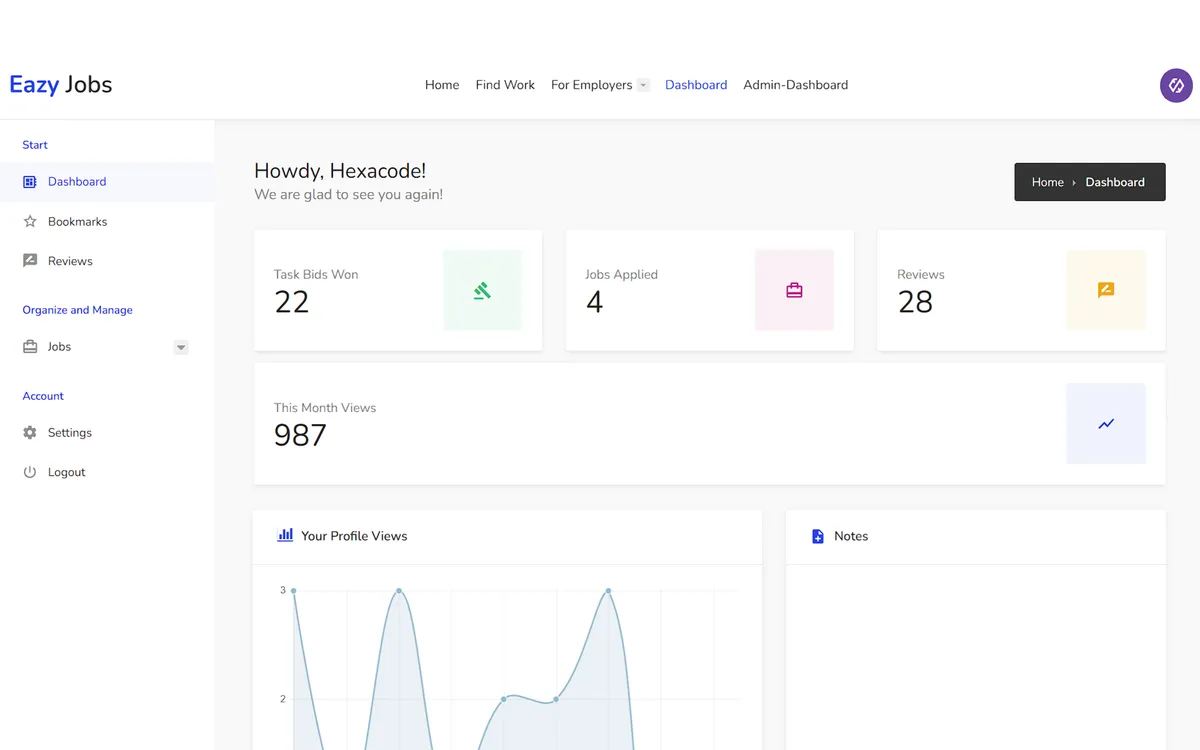Click the Bookmarks star icon
Screen dimensions: 1200x750
point(30,222)
